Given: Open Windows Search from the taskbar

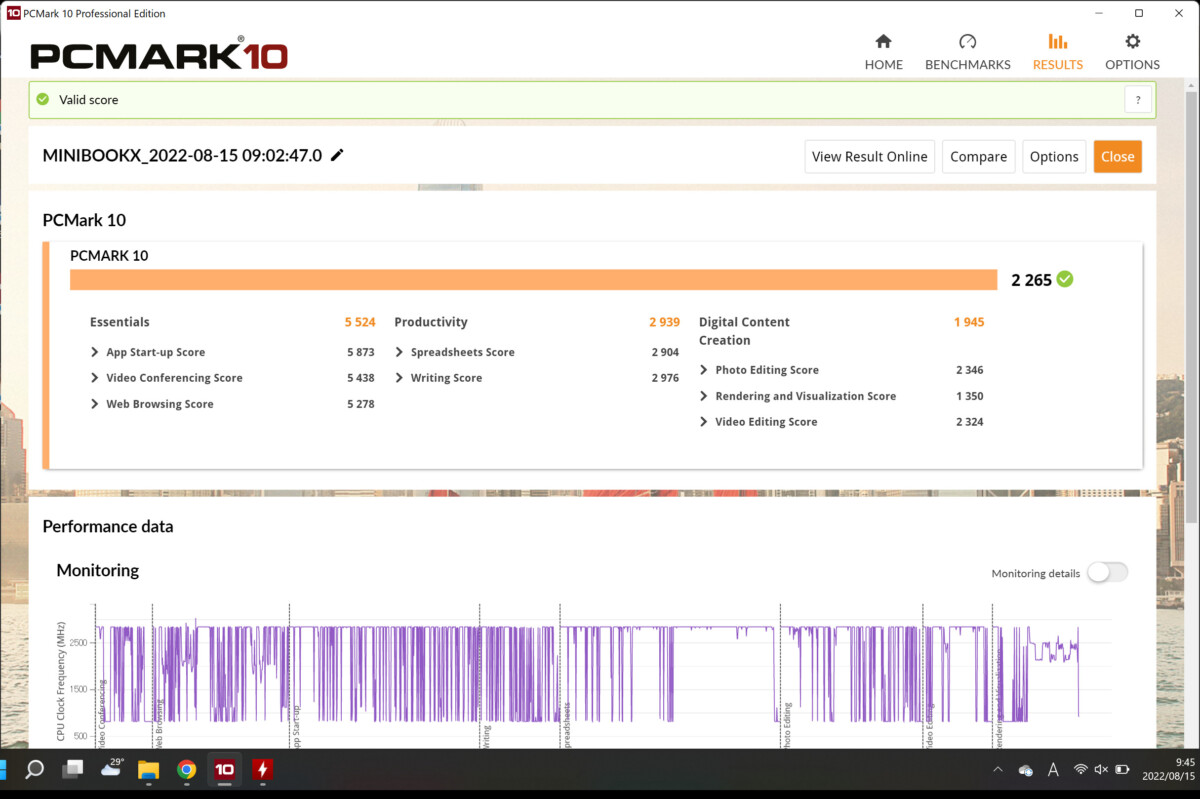Looking at the screenshot, I should [x=34, y=769].
